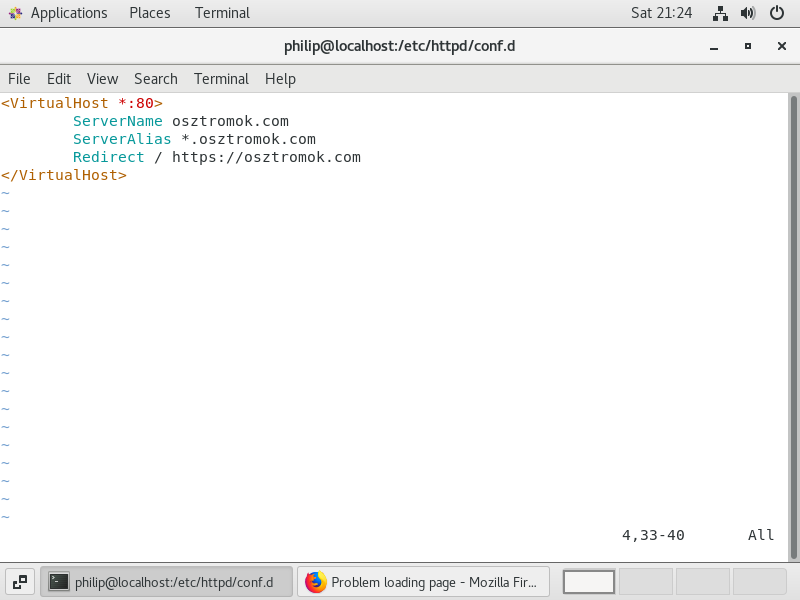This screenshot has width=800, height=600.
Task: Click the All scroll indicator in vim
Action: (761, 535)
